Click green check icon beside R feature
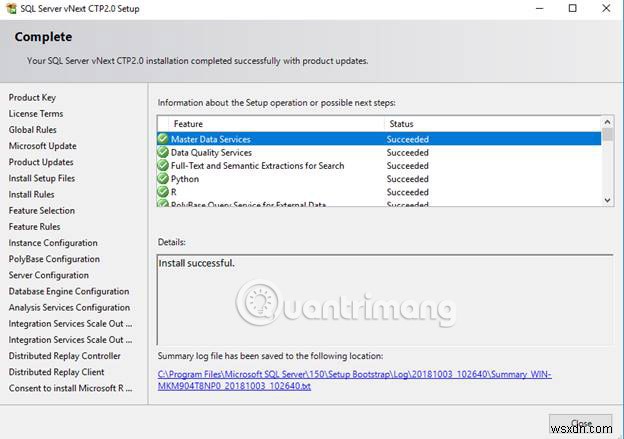The height and width of the screenshot is (439, 624). (x=163, y=191)
